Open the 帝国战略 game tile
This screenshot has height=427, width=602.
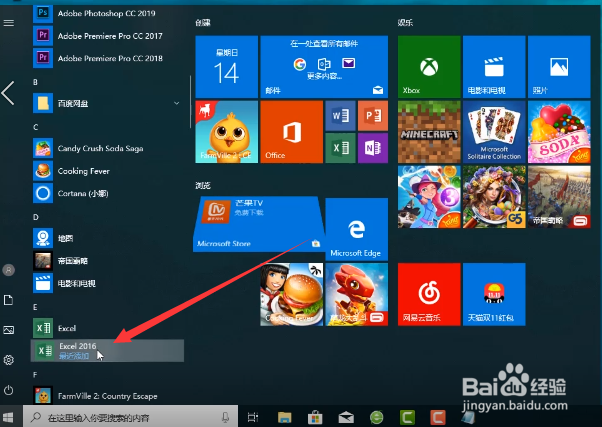[x=559, y=197]
